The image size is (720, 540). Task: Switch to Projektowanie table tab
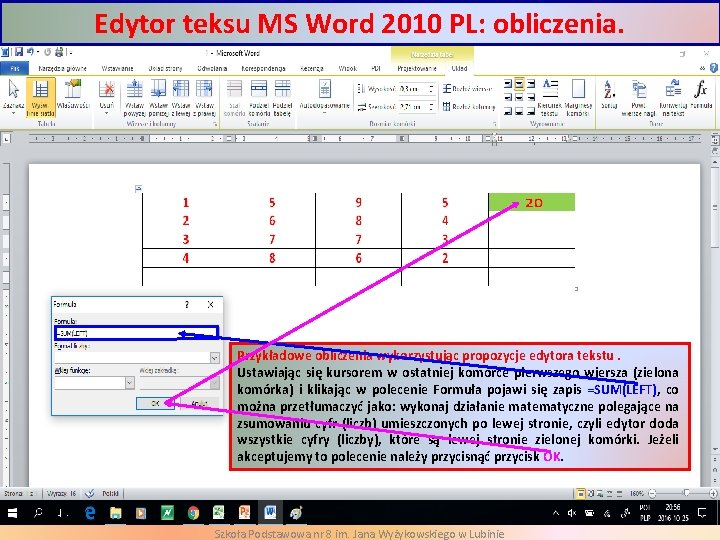coord(417,68)
